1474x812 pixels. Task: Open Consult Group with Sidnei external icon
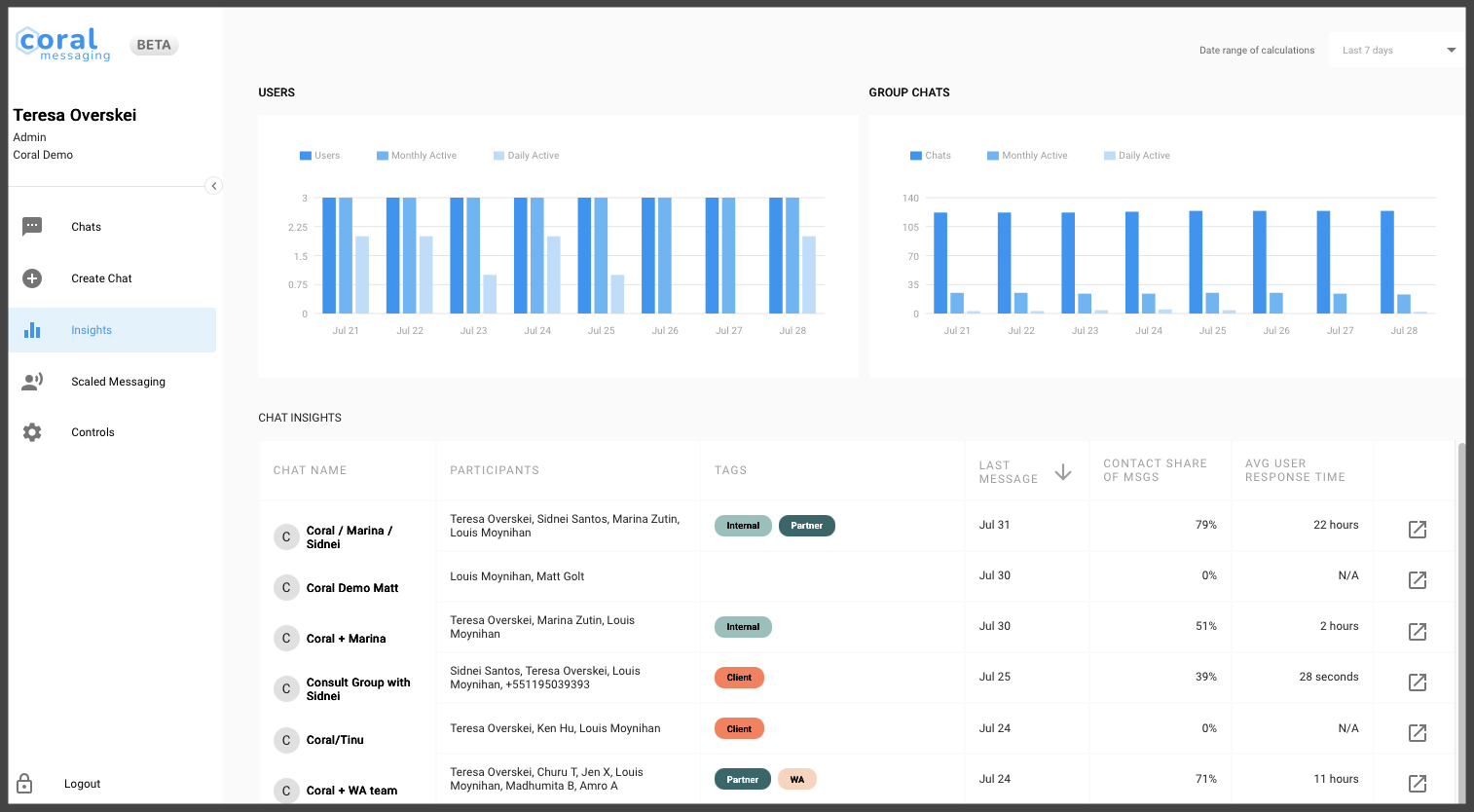coord(1418,683)
